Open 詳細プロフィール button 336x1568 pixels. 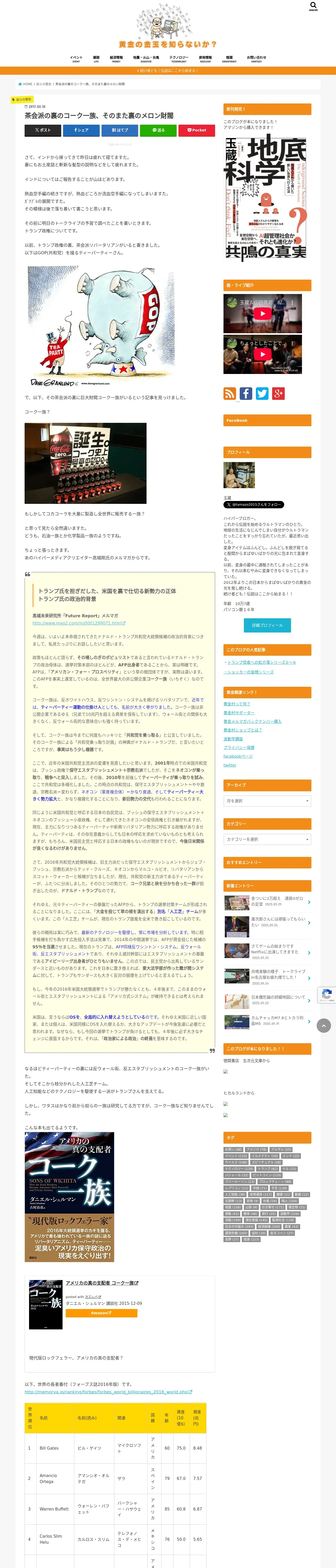pyautogui.click(x=267, y=625)
